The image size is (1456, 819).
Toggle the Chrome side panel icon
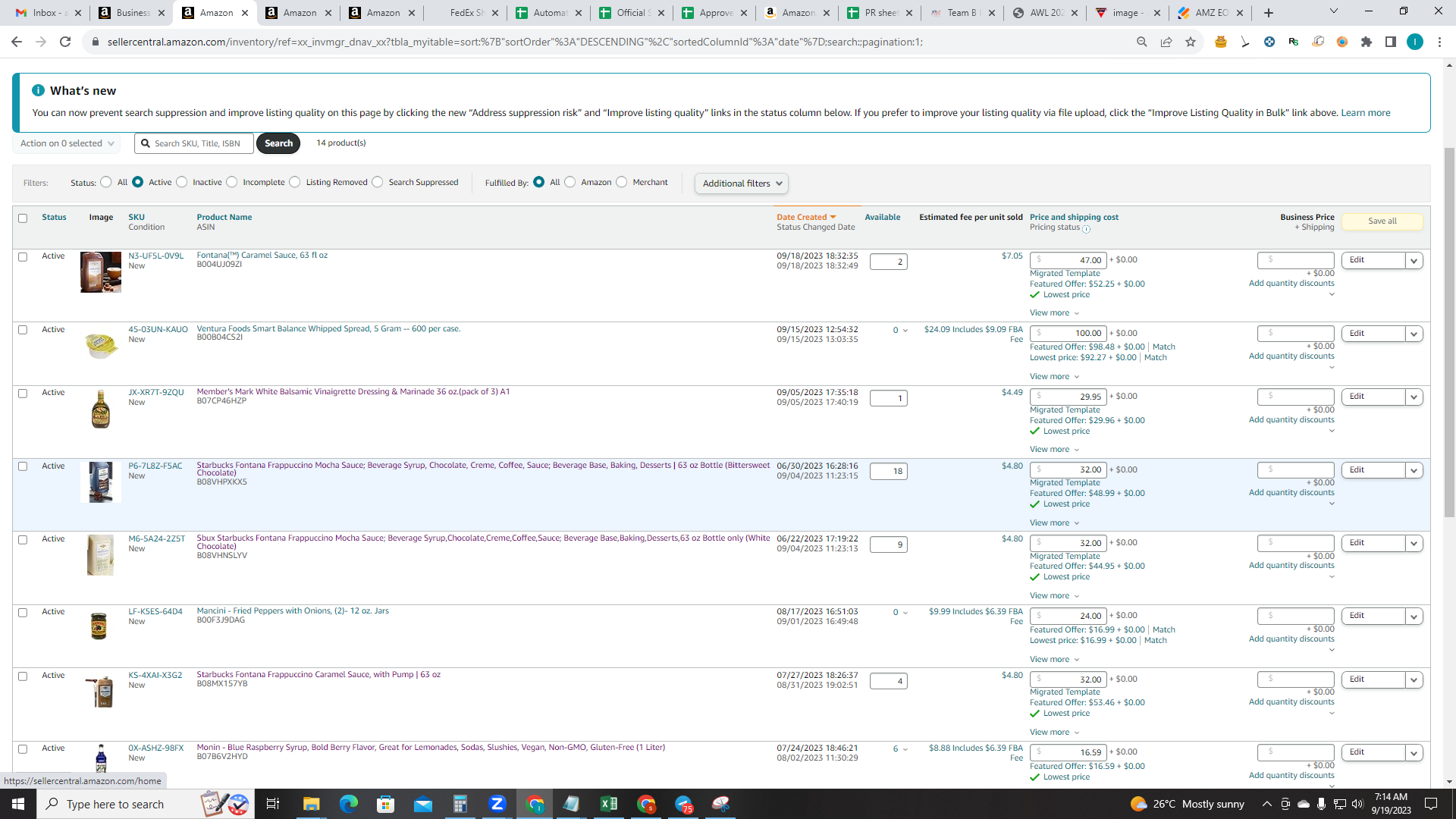pos(1391,42)
